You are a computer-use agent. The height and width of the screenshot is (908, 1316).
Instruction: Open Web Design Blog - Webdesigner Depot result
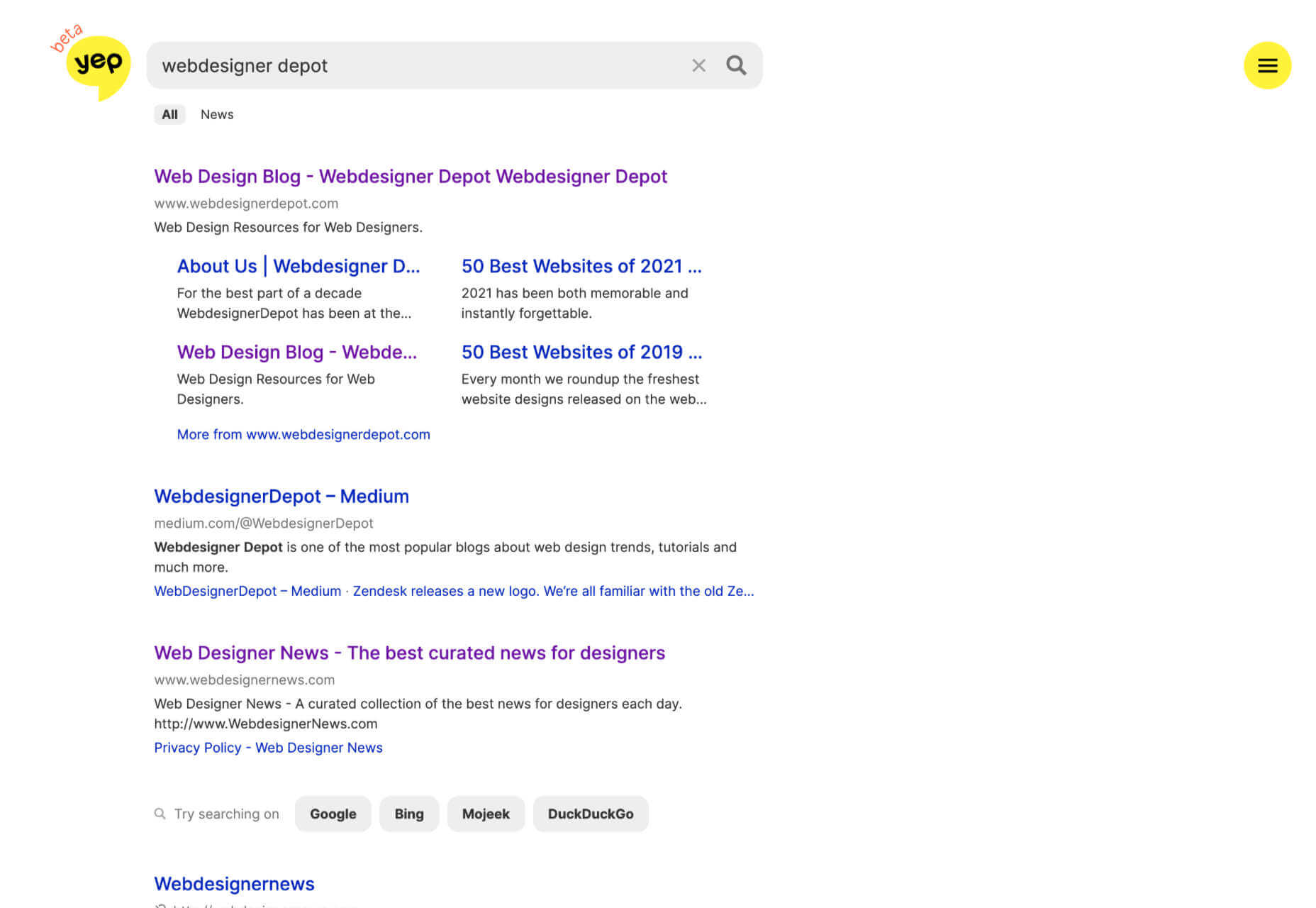(411, 176)
